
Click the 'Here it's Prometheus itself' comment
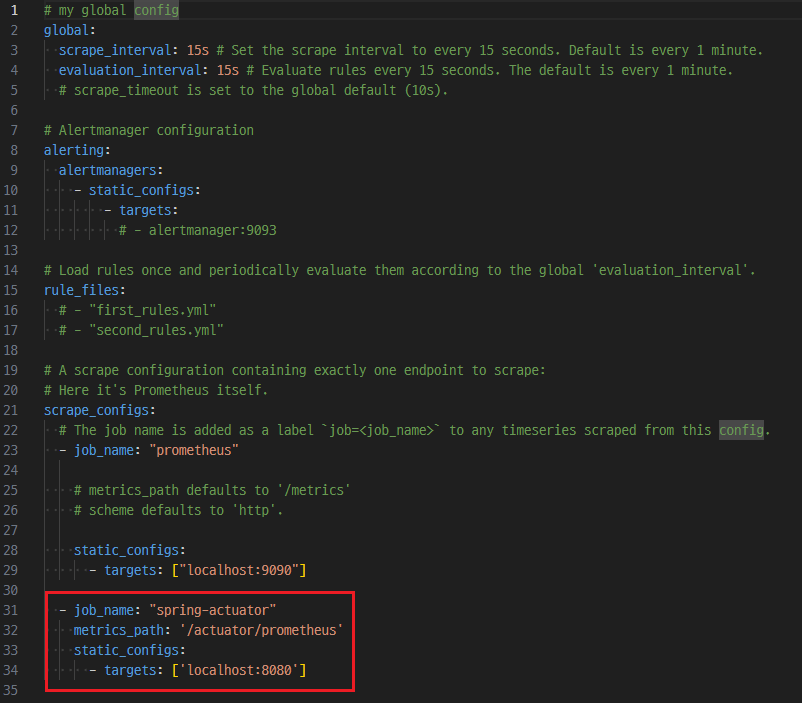click(x=156, y=390)
